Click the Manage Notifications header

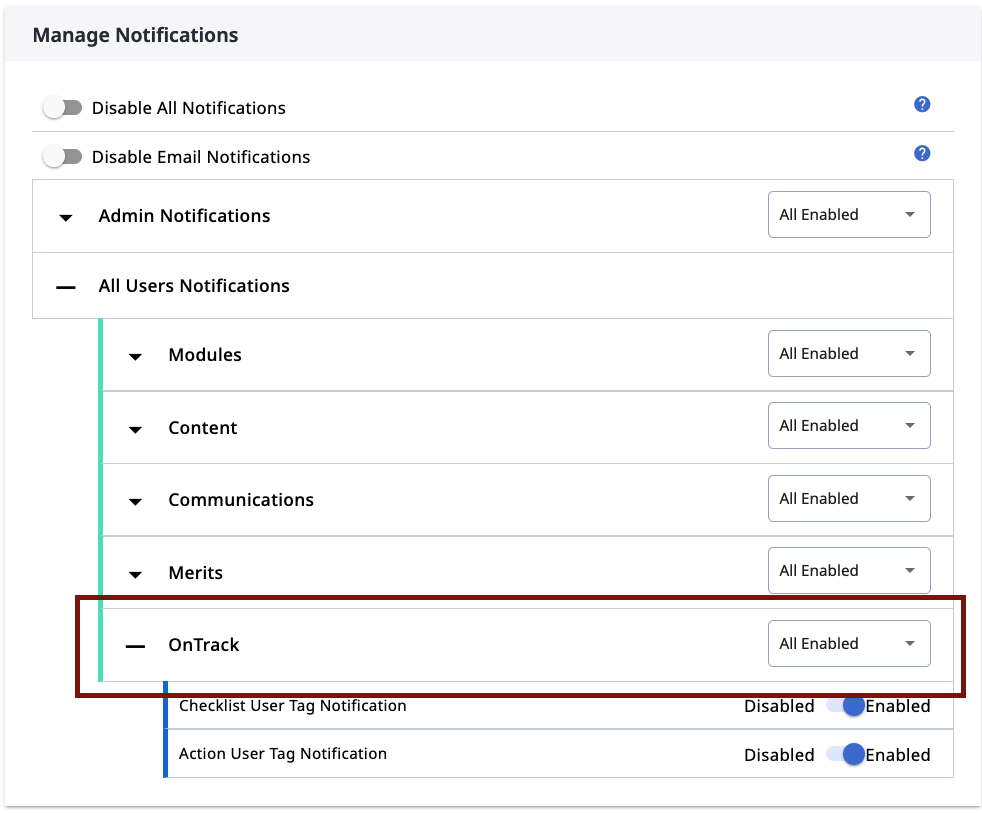[135, 35]
